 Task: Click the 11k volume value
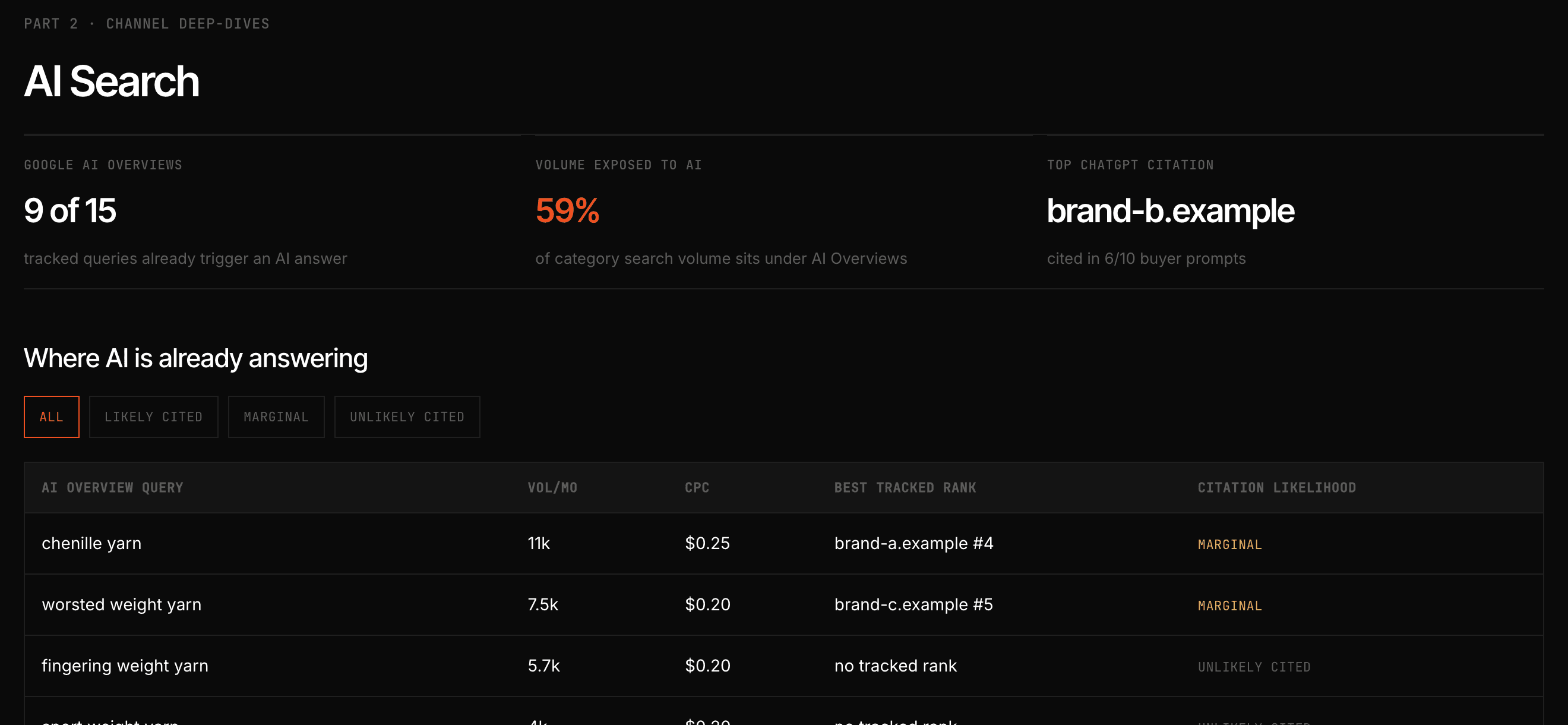pos(539,543)
